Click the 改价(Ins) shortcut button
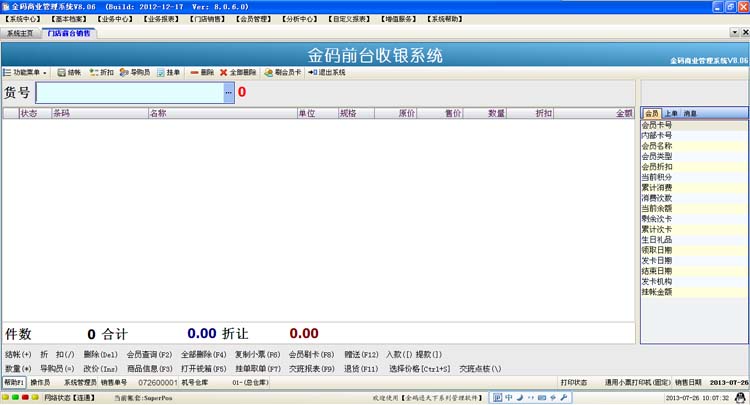 (x=100, y=369)
